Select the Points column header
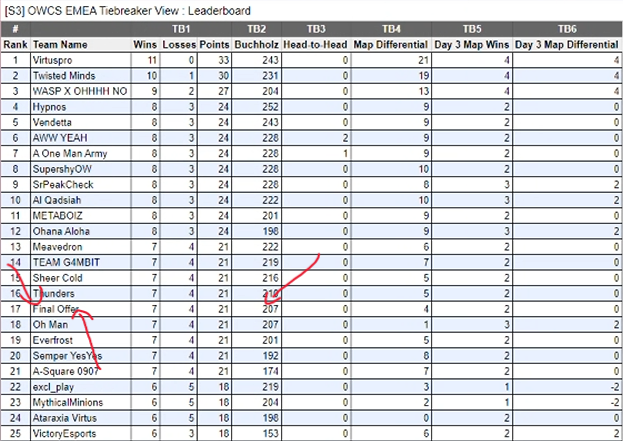The width and height of the screenshot is (623, 441). [215, 44]
